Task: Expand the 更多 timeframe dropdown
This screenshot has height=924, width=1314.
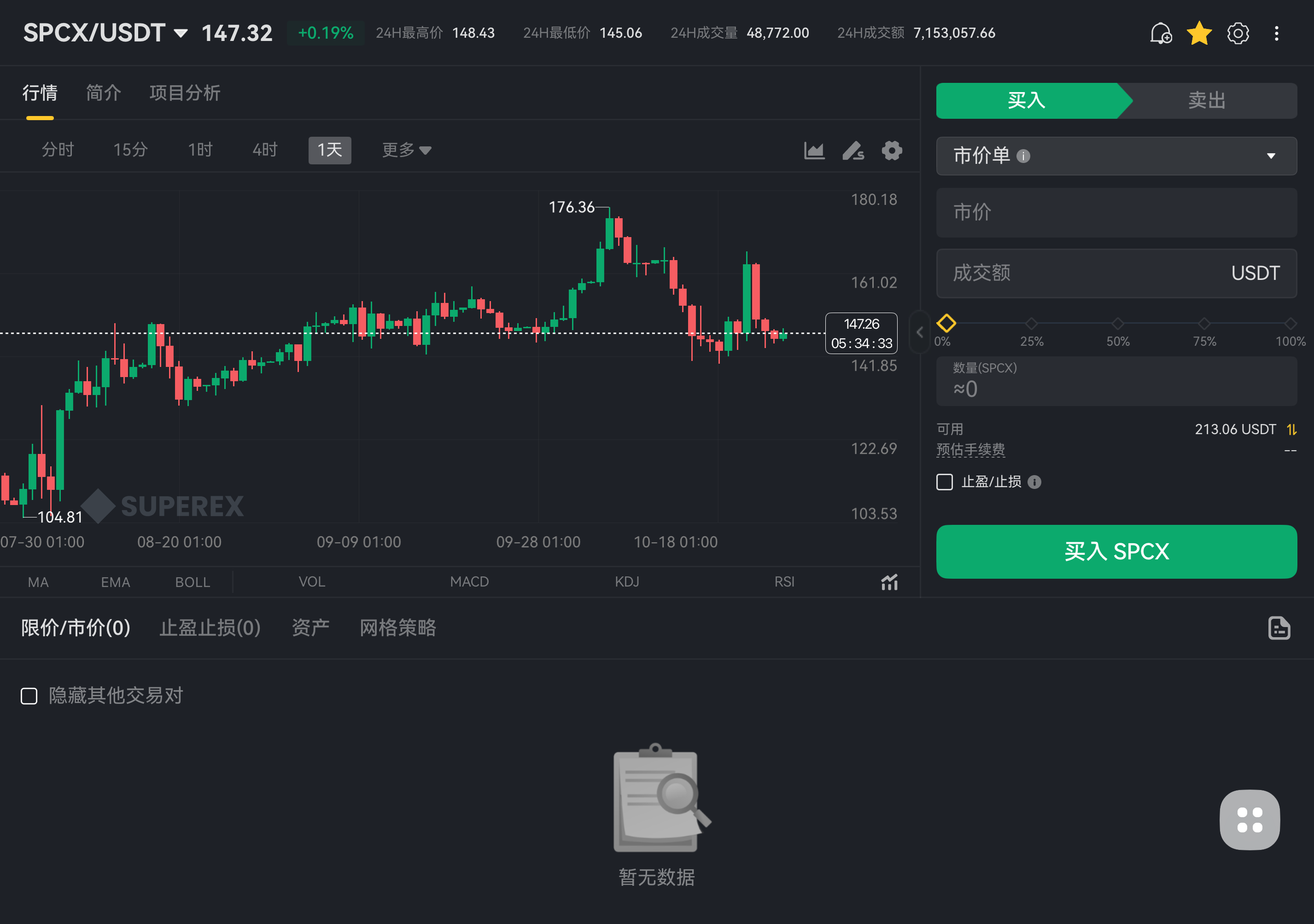Action: tap(406, 150)
